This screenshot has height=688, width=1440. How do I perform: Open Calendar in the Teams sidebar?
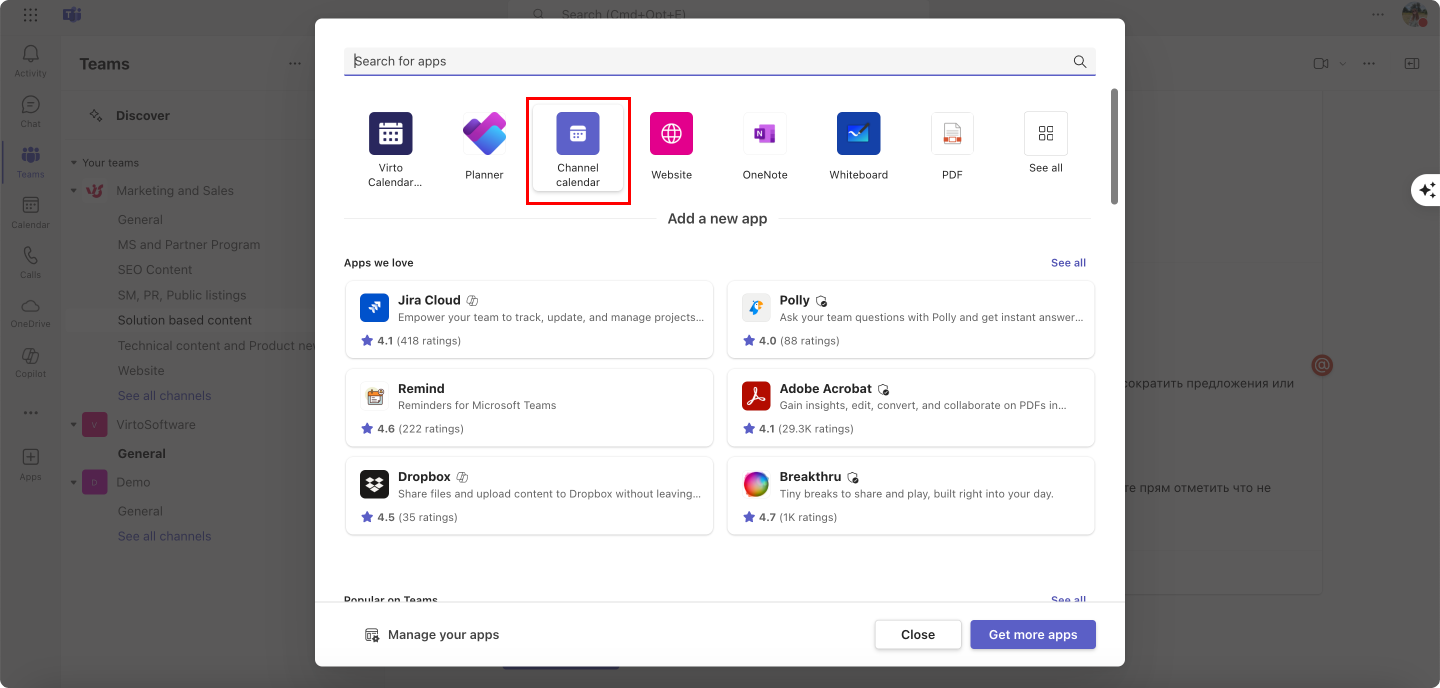(30, 211)
